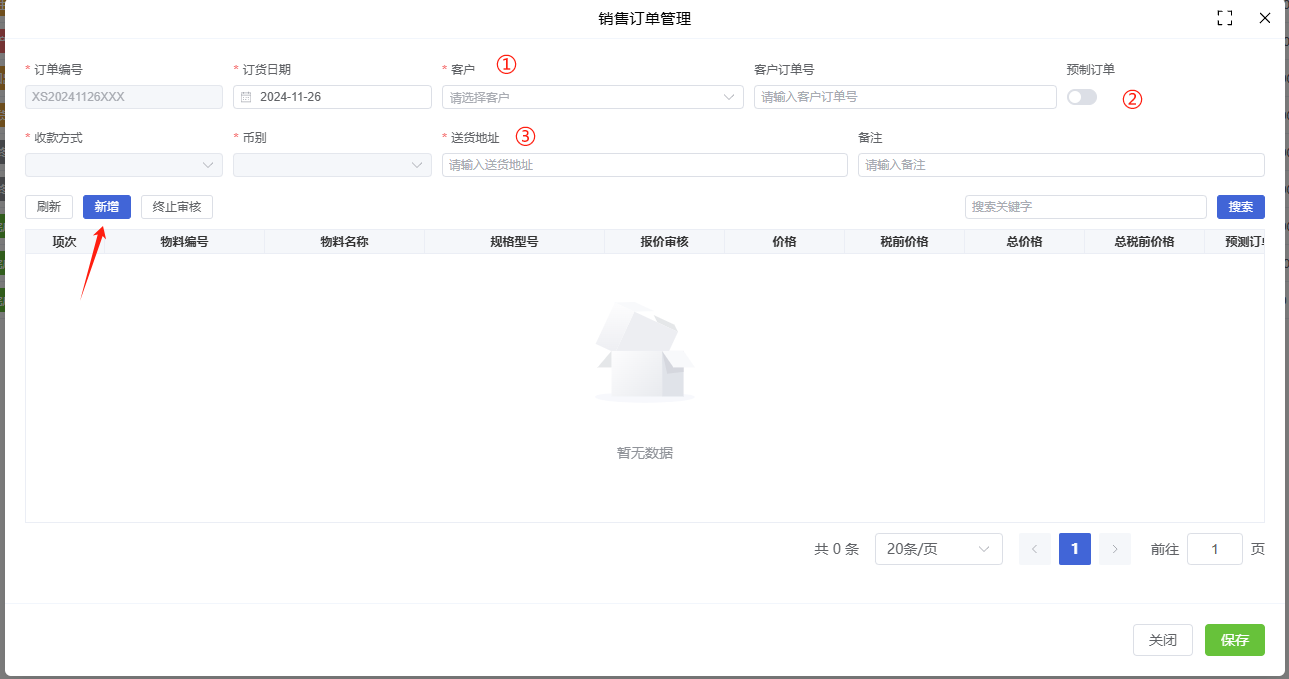Screen dimensions: 1289x679
Task: Focus the 客户订单号 input
Action: [x=905, y=97]
